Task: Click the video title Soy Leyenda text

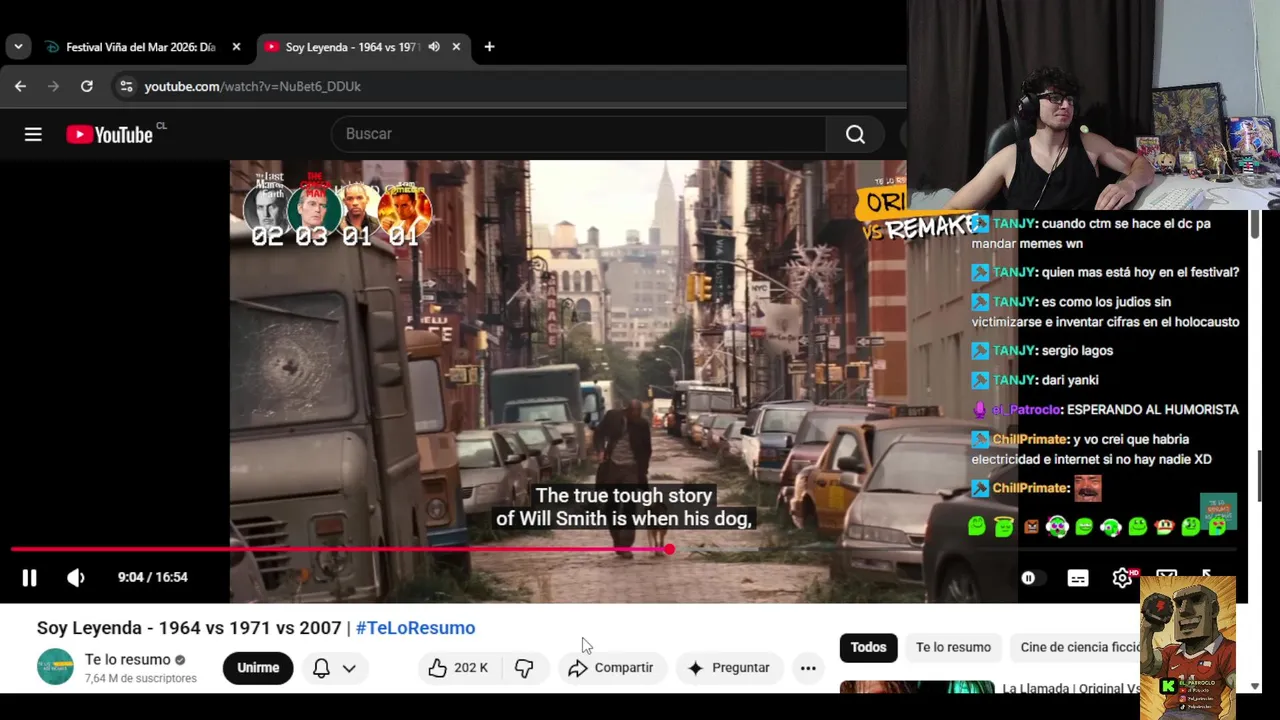Action: 189,628
